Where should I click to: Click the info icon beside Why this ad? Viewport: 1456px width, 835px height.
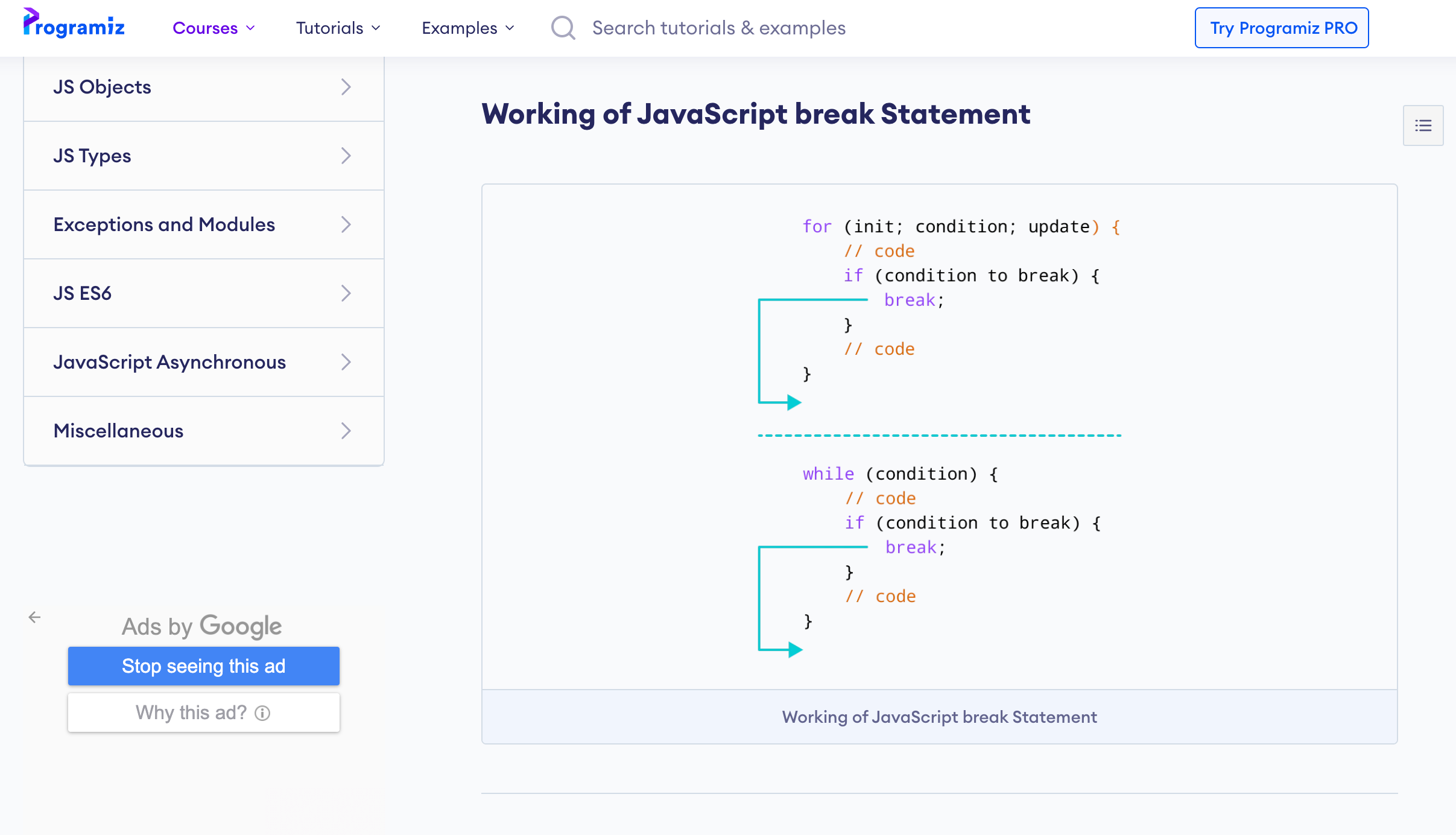(262, 713)
